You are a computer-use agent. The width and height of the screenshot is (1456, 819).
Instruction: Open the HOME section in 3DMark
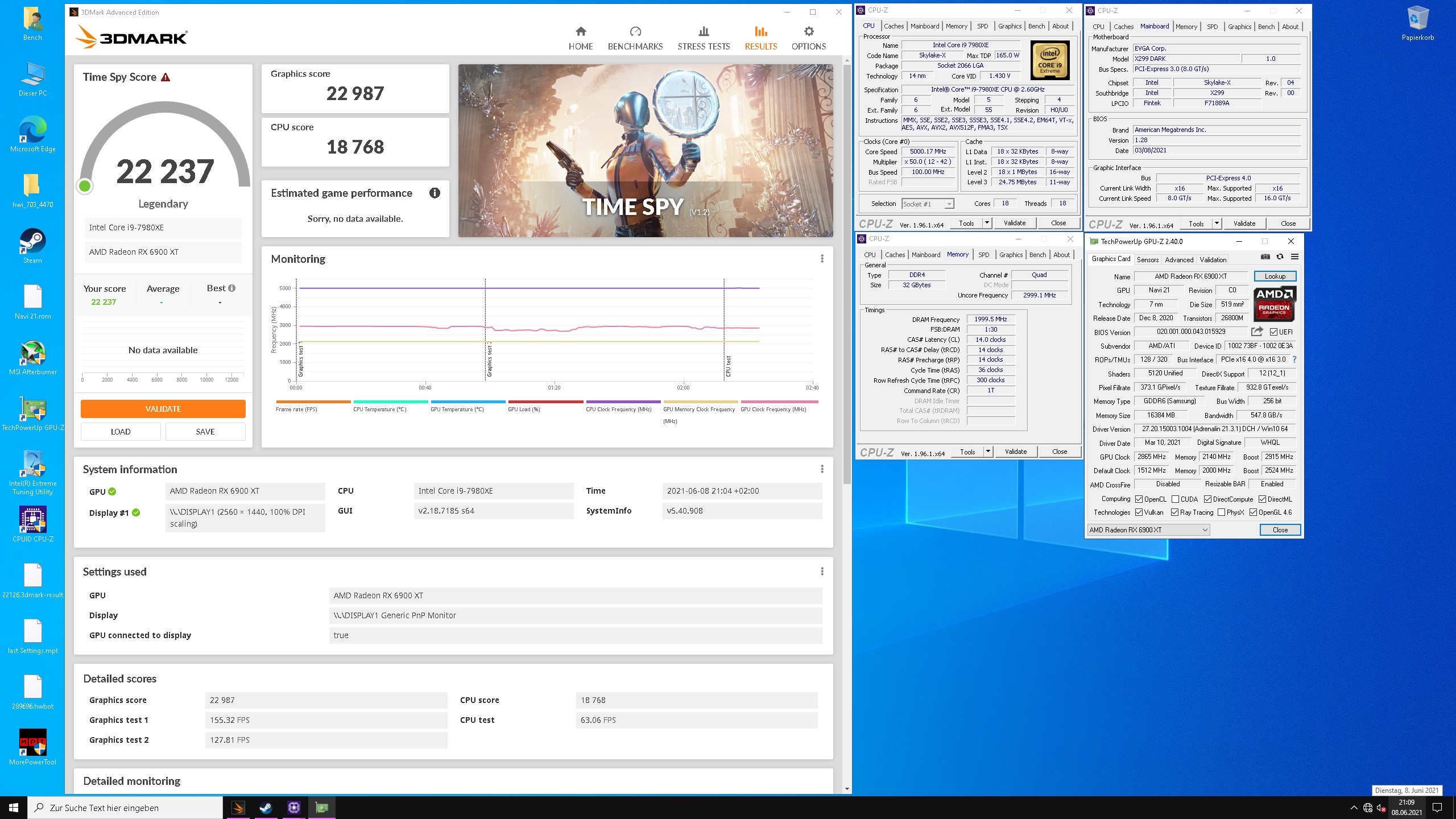click(x=581, y=38)
